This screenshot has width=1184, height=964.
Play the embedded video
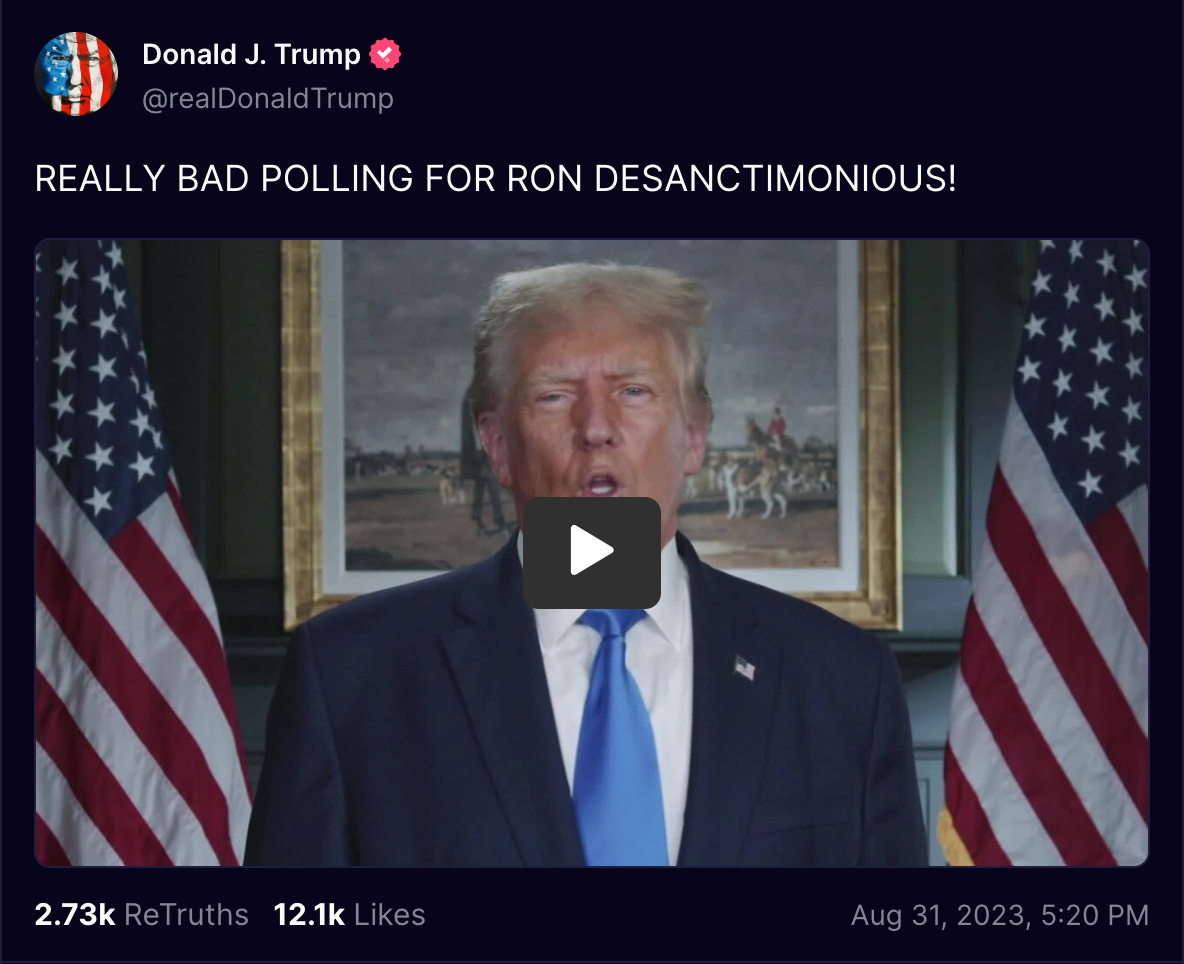[592, 553]
